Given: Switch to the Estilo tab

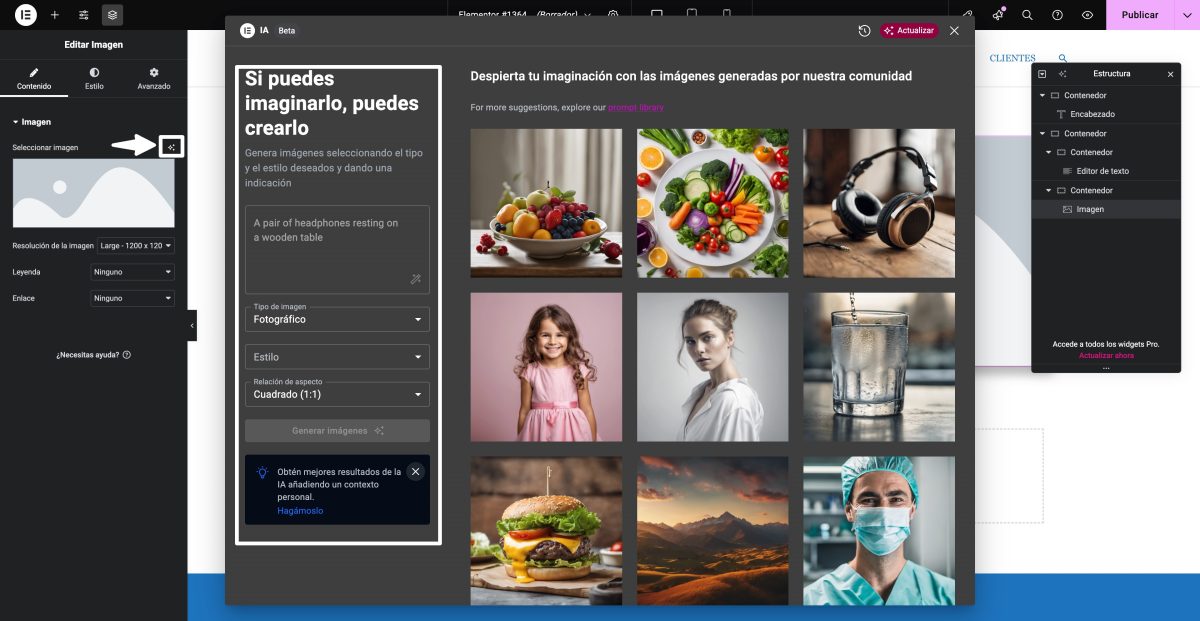Looking at the screenshot, I should (94, 79).
